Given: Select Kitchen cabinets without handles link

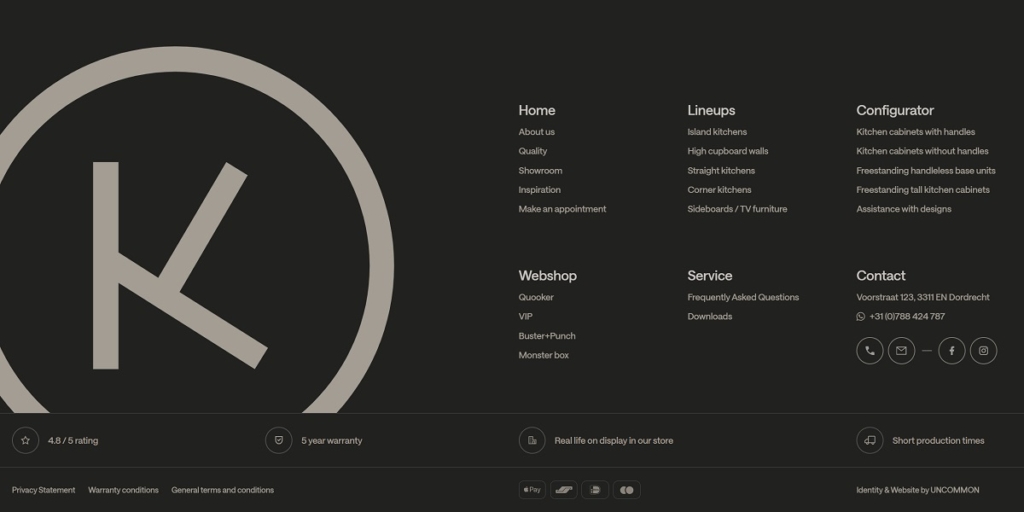Looking at the screenshot, I should [921, 151].
